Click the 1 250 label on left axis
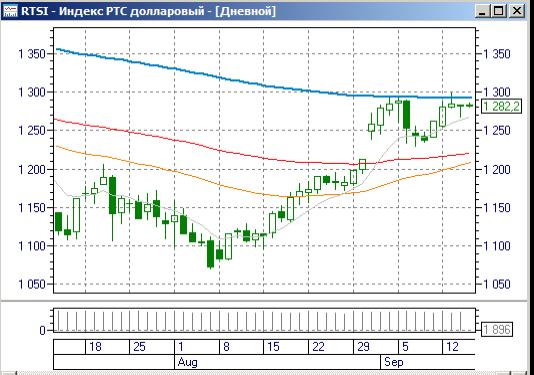Viewport: 534px width, 375px height. tap(32, 130)
